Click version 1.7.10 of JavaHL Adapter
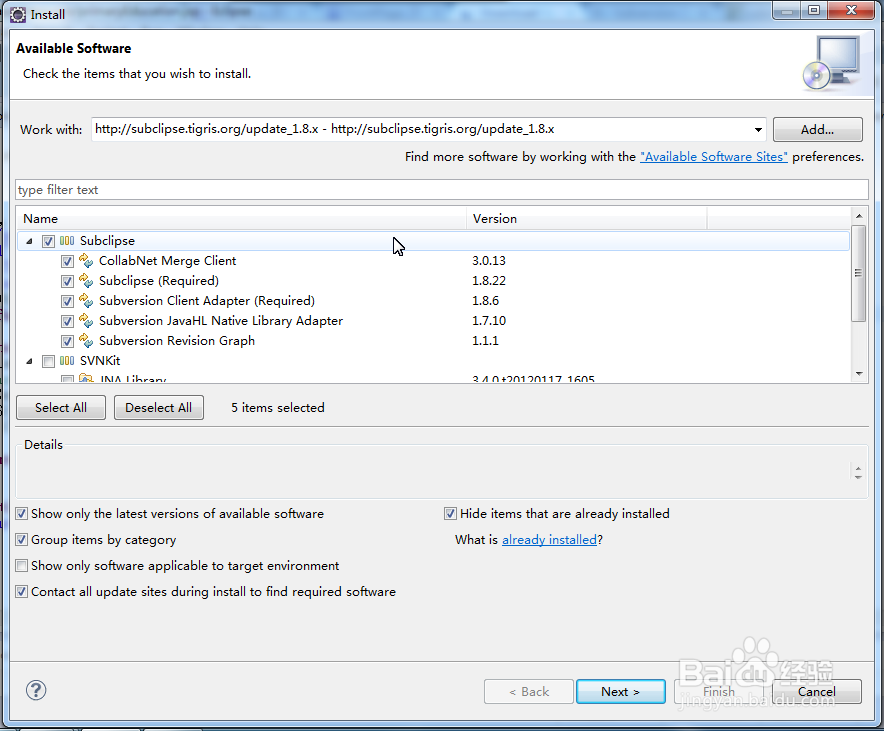Screen dimensions: 884x731 (x=489, y=321)
